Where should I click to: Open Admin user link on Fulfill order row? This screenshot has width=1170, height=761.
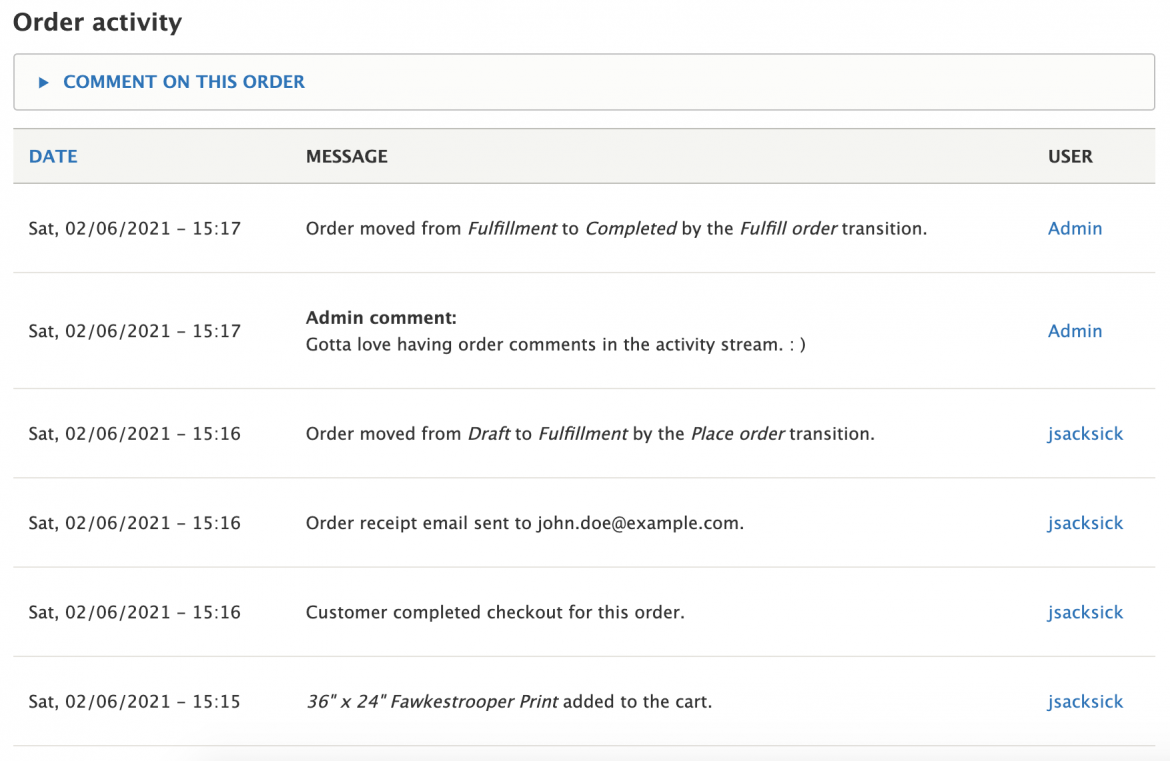pyautogui.click(x=1074, y=228)
